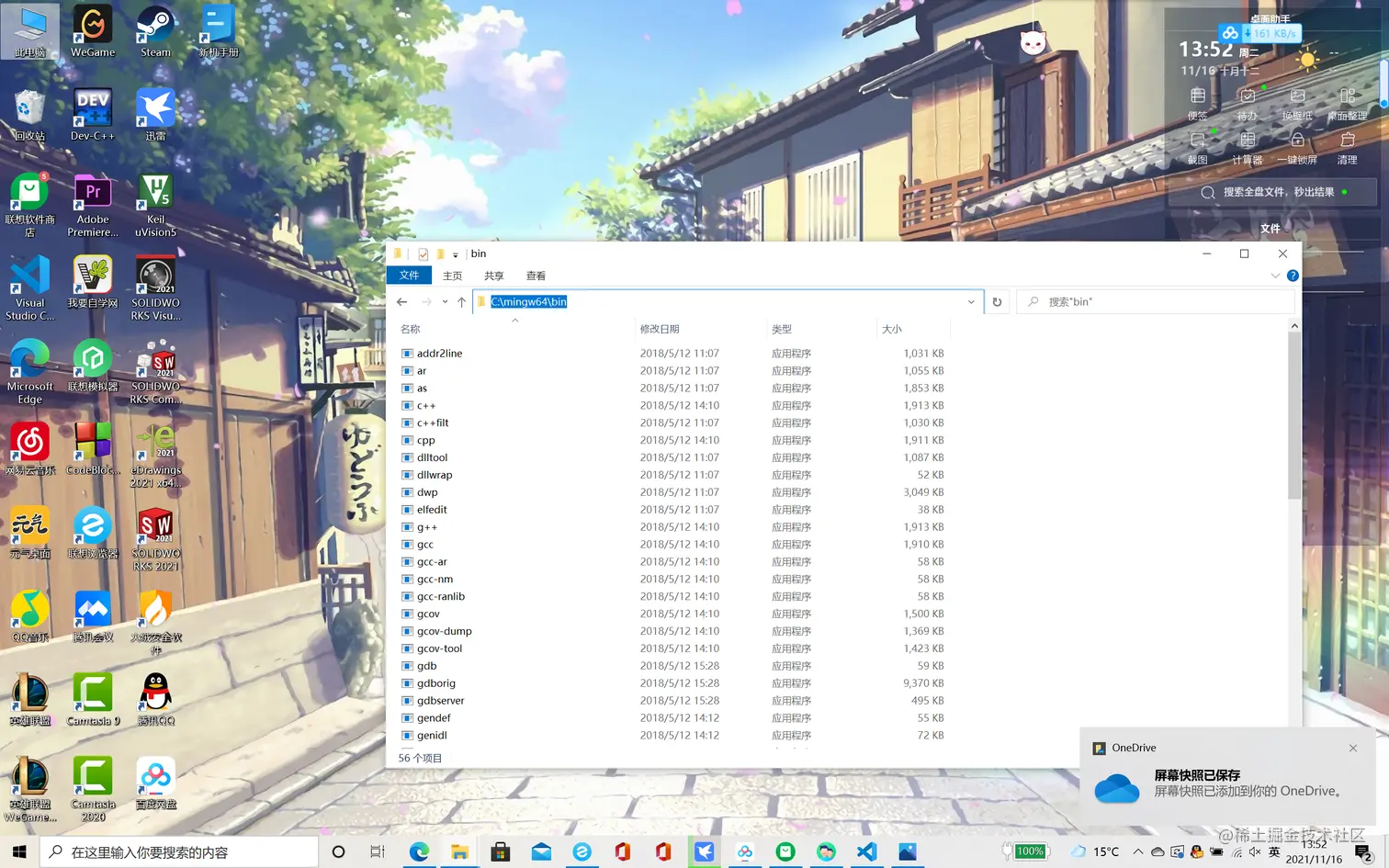The image size is (1389, 868).
Task: Select the Visual Studio Code desktop icon
Action: [x=30, y=288]
